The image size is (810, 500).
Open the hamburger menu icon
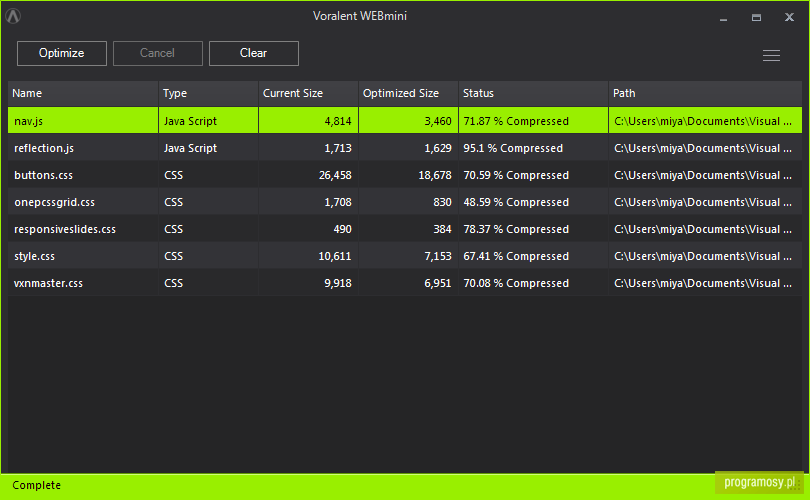[771, 55]
